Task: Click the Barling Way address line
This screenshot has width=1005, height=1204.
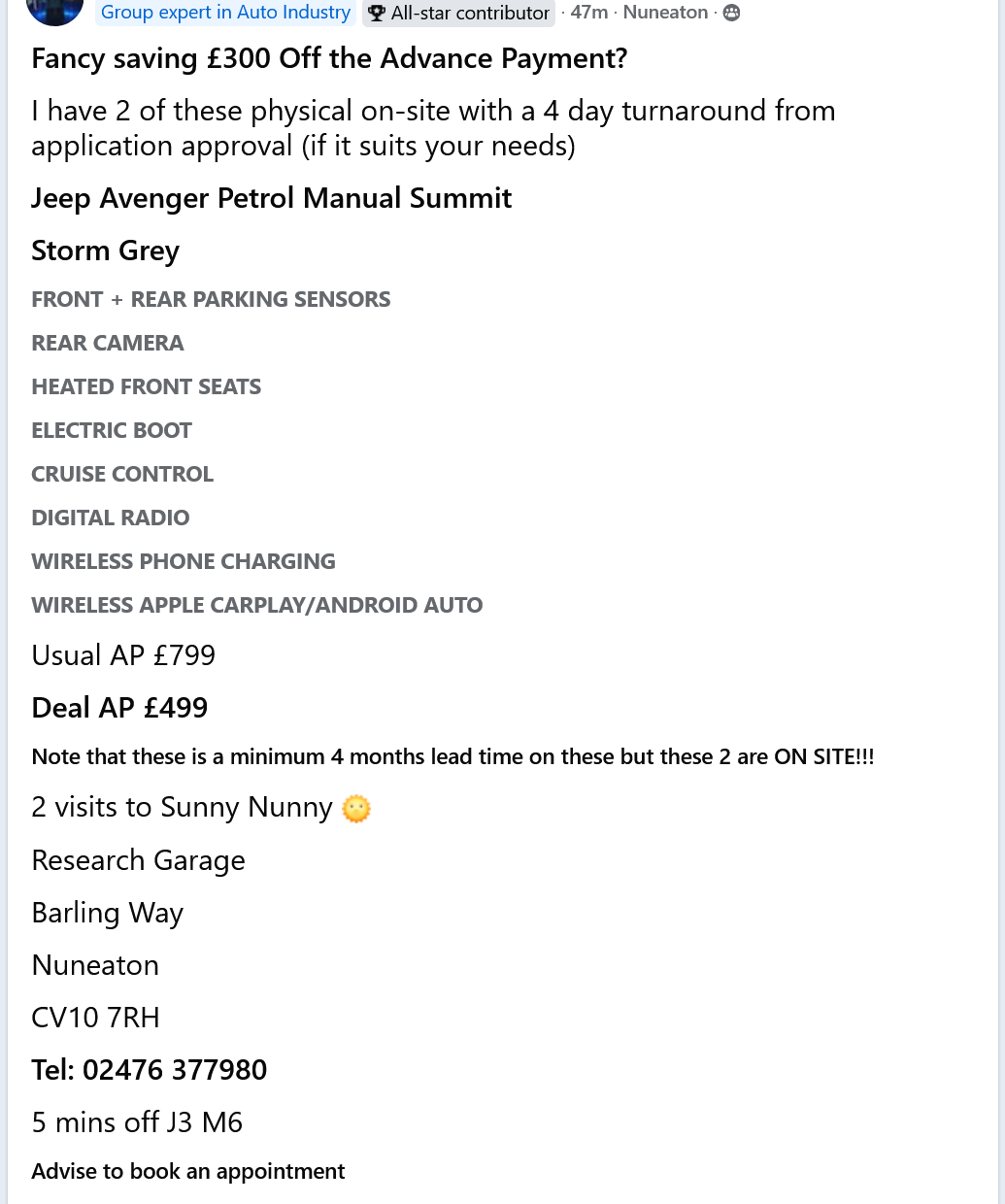Action: pyautogui.click(x=107, y=913)
